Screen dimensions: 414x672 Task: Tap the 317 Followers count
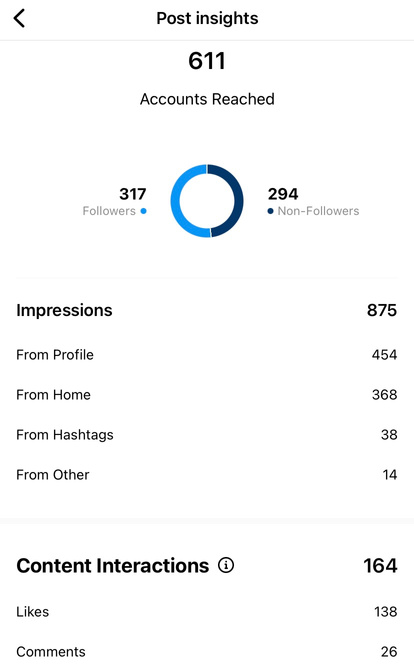pyautogui.click(x=133, y=194)
